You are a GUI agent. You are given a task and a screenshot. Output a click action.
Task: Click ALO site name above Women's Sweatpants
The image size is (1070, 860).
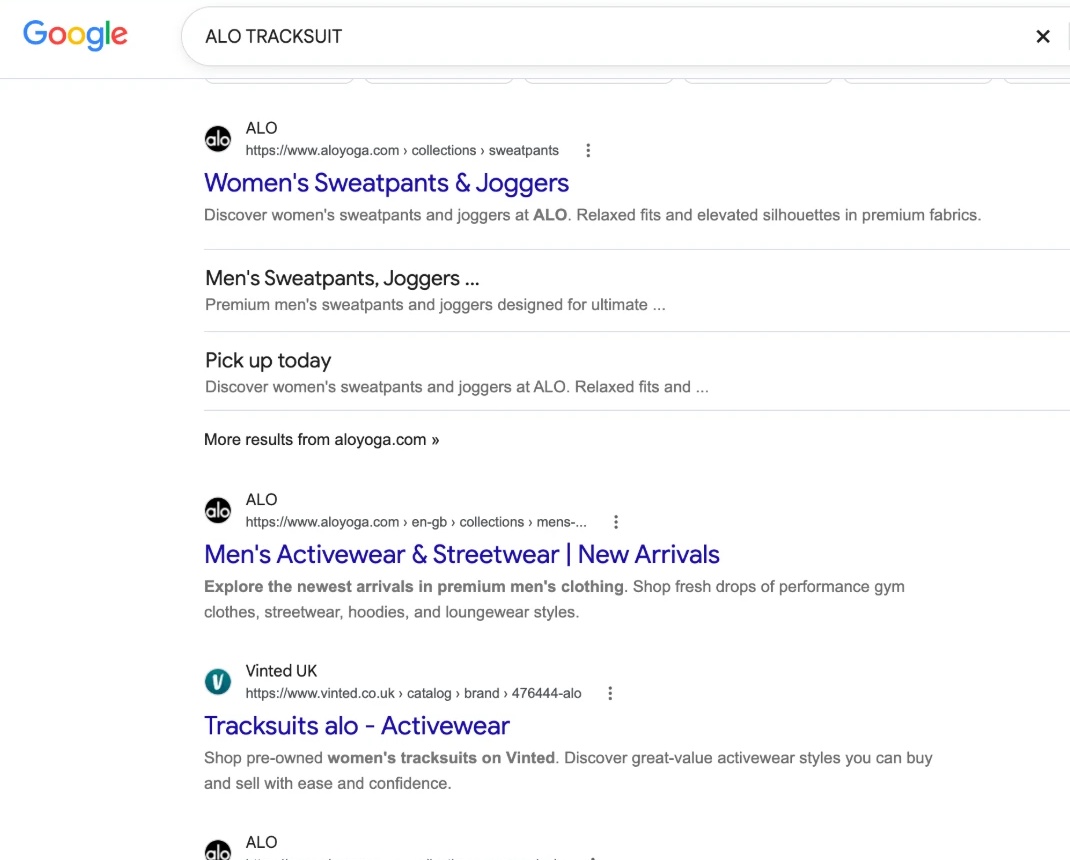[x=261, y=128]
